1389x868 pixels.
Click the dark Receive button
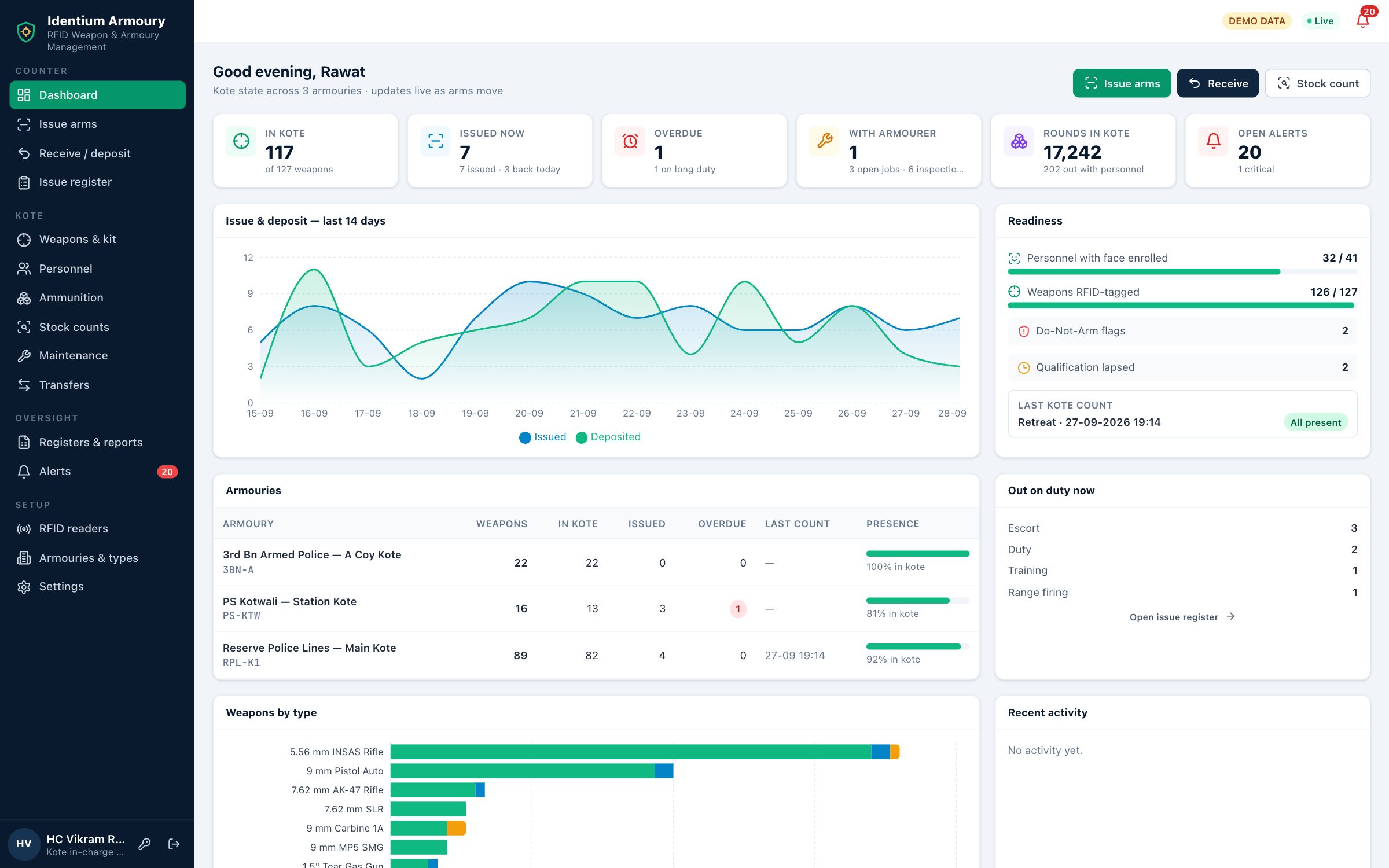pos(1218,83)
